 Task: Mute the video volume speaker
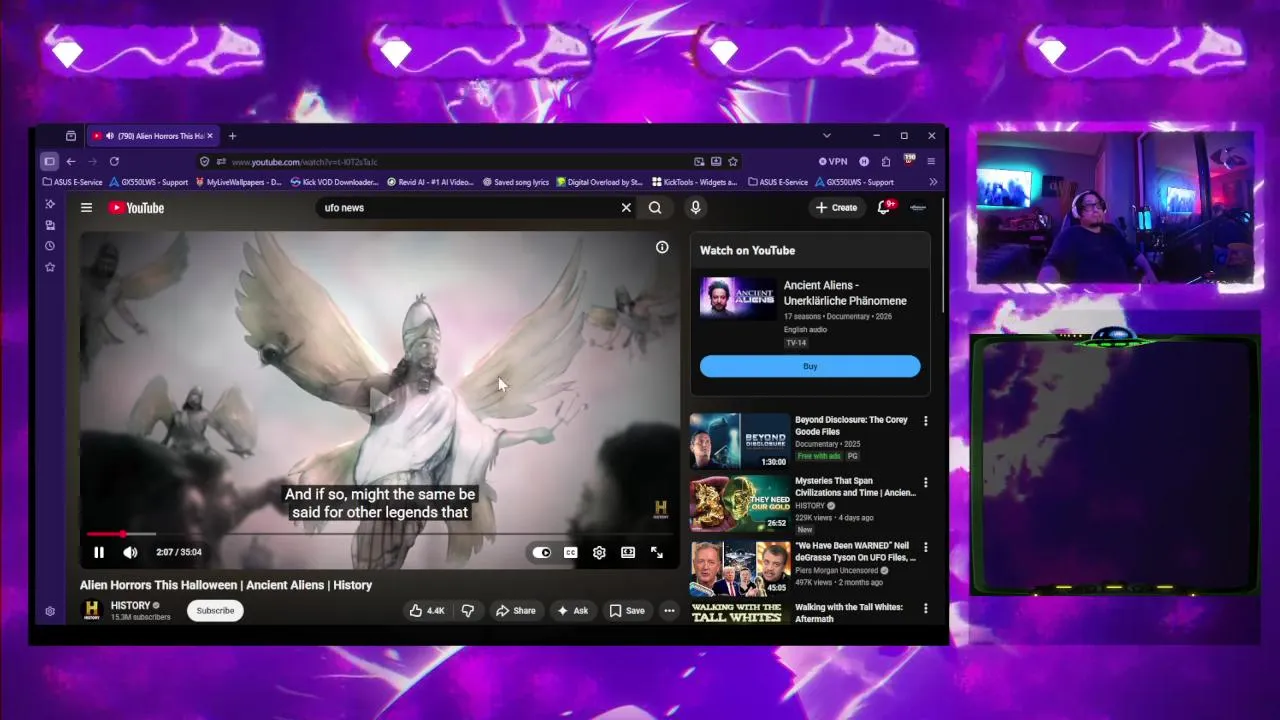pyautogui.click(x=130, y=552)
